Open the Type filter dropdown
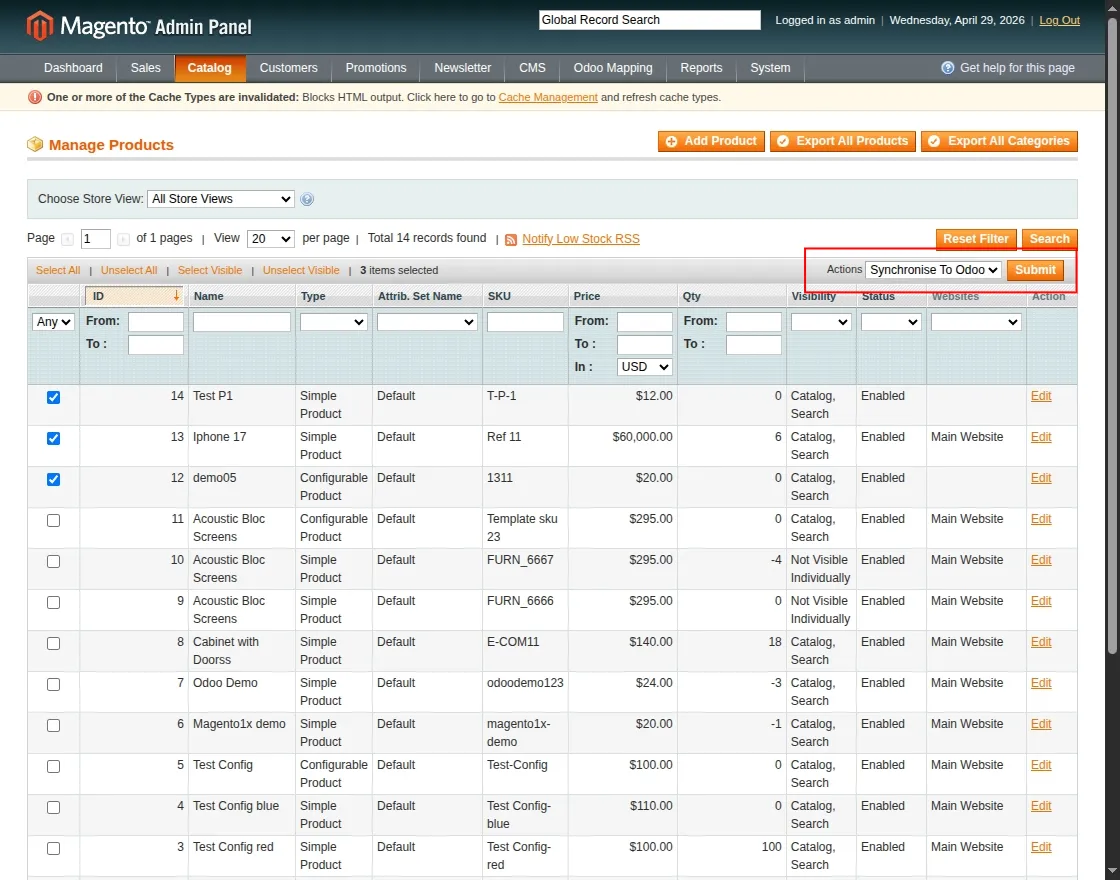1120x880 pixels. coord(334,322)
